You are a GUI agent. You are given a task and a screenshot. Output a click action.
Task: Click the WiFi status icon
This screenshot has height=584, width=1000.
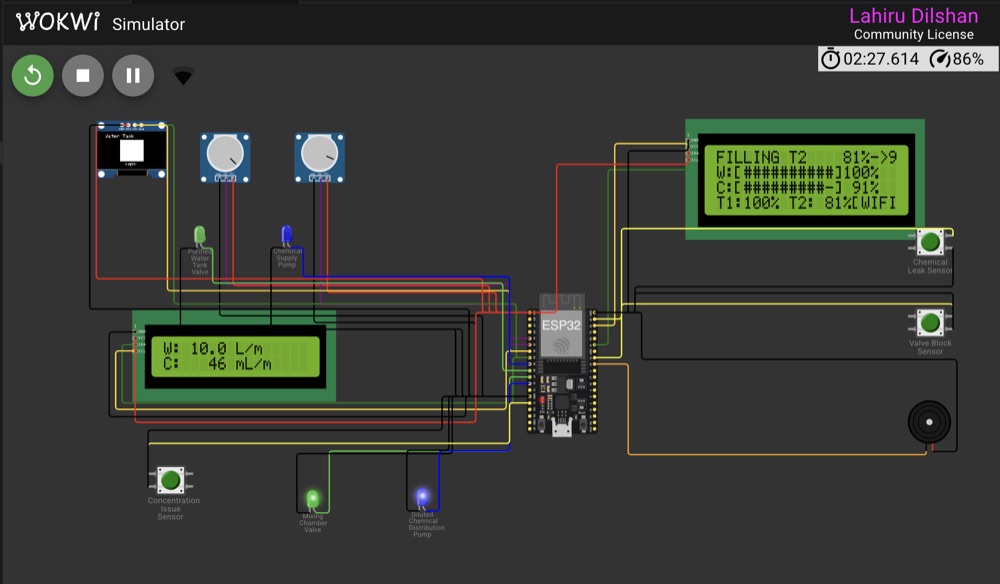pyautogui.click(x=183, y=77)
